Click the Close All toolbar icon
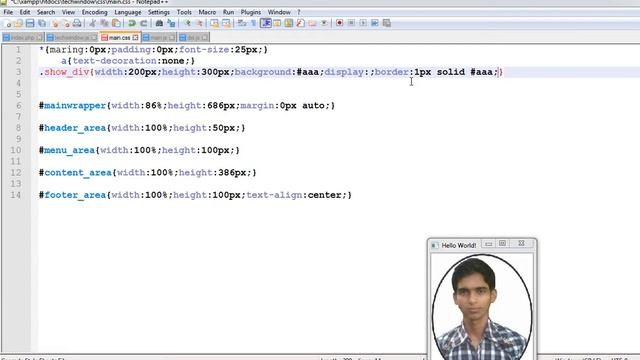 click(x=66, y=23)
